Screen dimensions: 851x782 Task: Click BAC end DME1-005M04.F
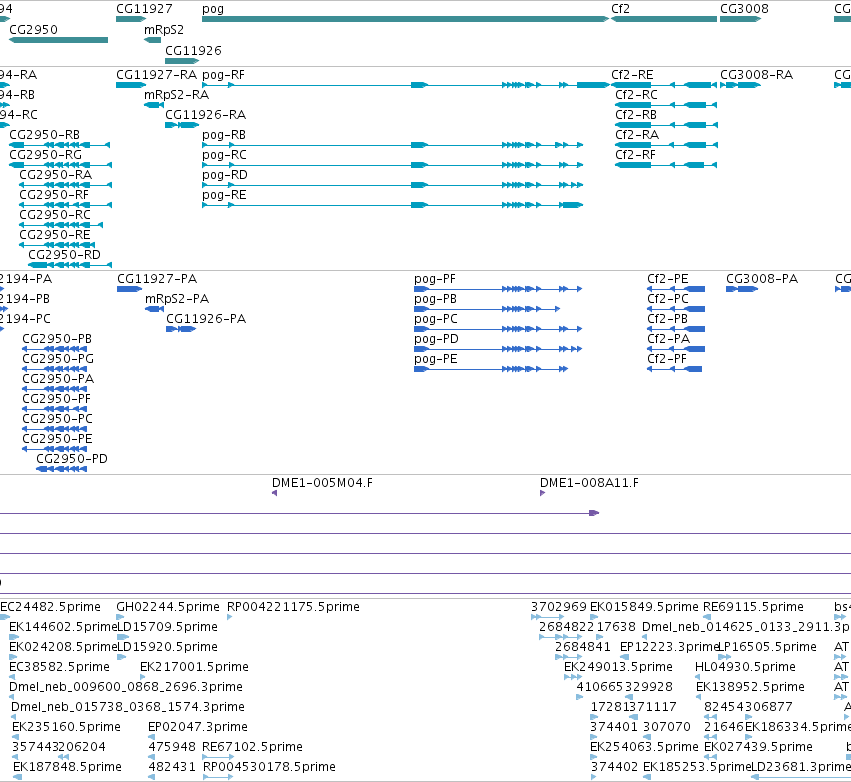[x=274, y=493]
